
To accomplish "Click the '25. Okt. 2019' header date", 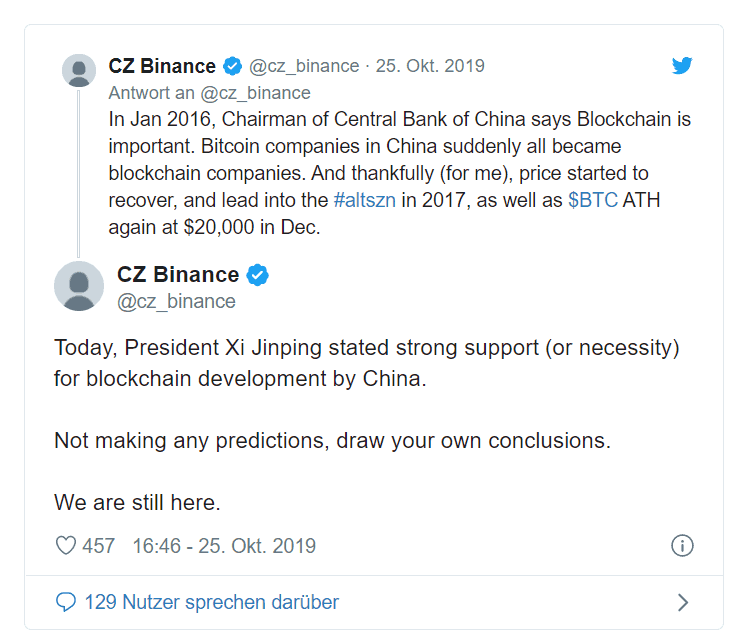I will pyautogui.click(x=430, y=66).
